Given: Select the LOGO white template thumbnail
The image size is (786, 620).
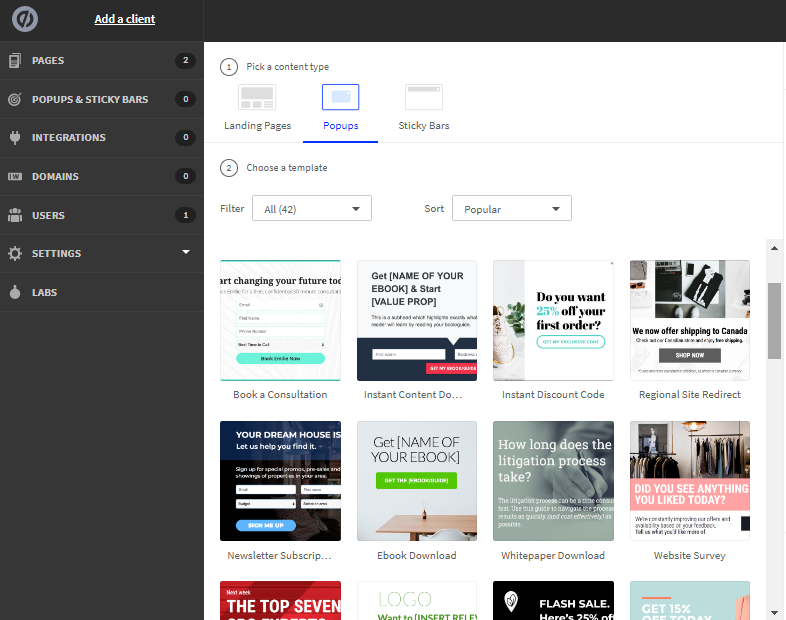Looking at the screenshot, I should pos(417,600).
